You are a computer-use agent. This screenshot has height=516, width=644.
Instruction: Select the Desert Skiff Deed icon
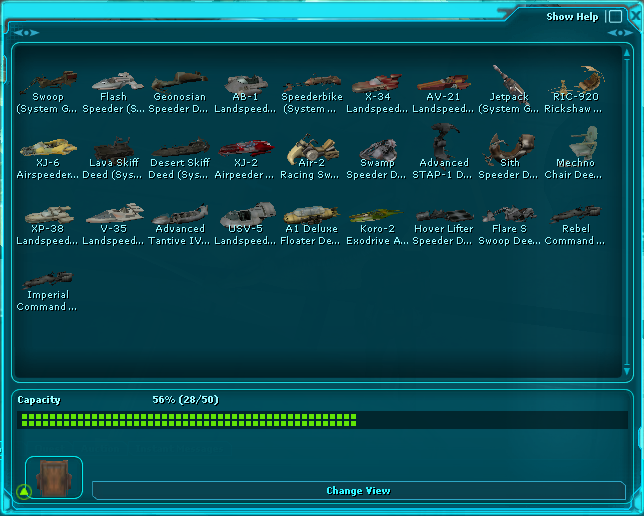(x=181, y=148)
